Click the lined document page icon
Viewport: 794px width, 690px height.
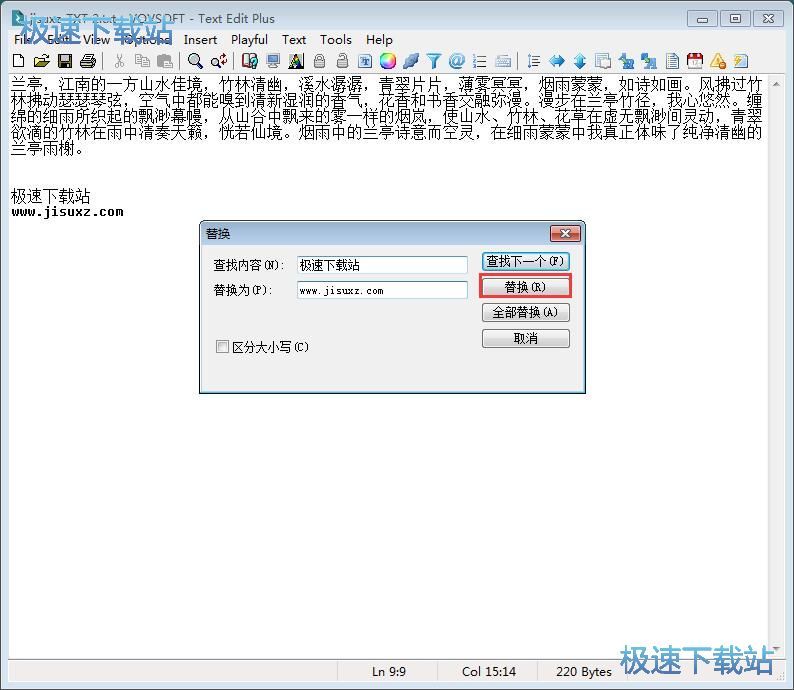[x=672, y=61]
